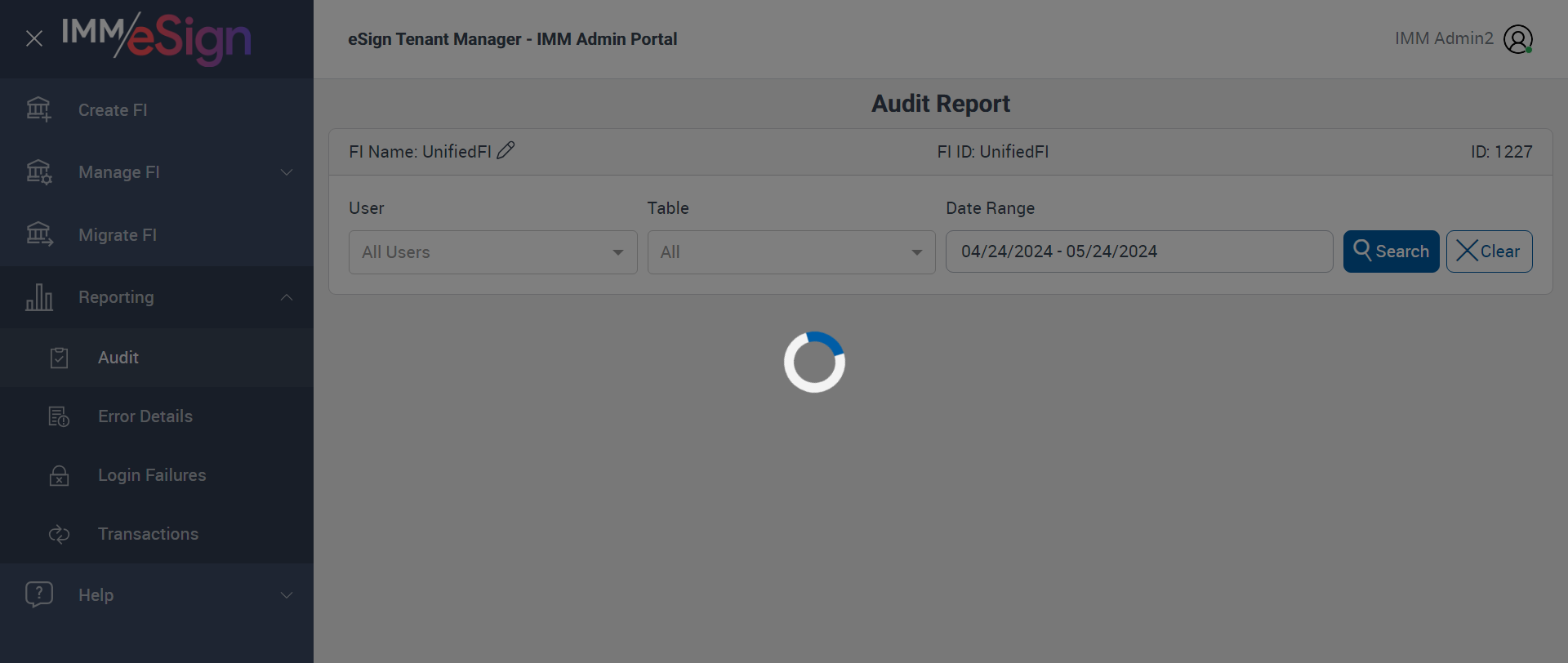This screenshot has width=1568, height=663.
Task: Click the Manage FI bank-gear icon
Action: [38, 172]
